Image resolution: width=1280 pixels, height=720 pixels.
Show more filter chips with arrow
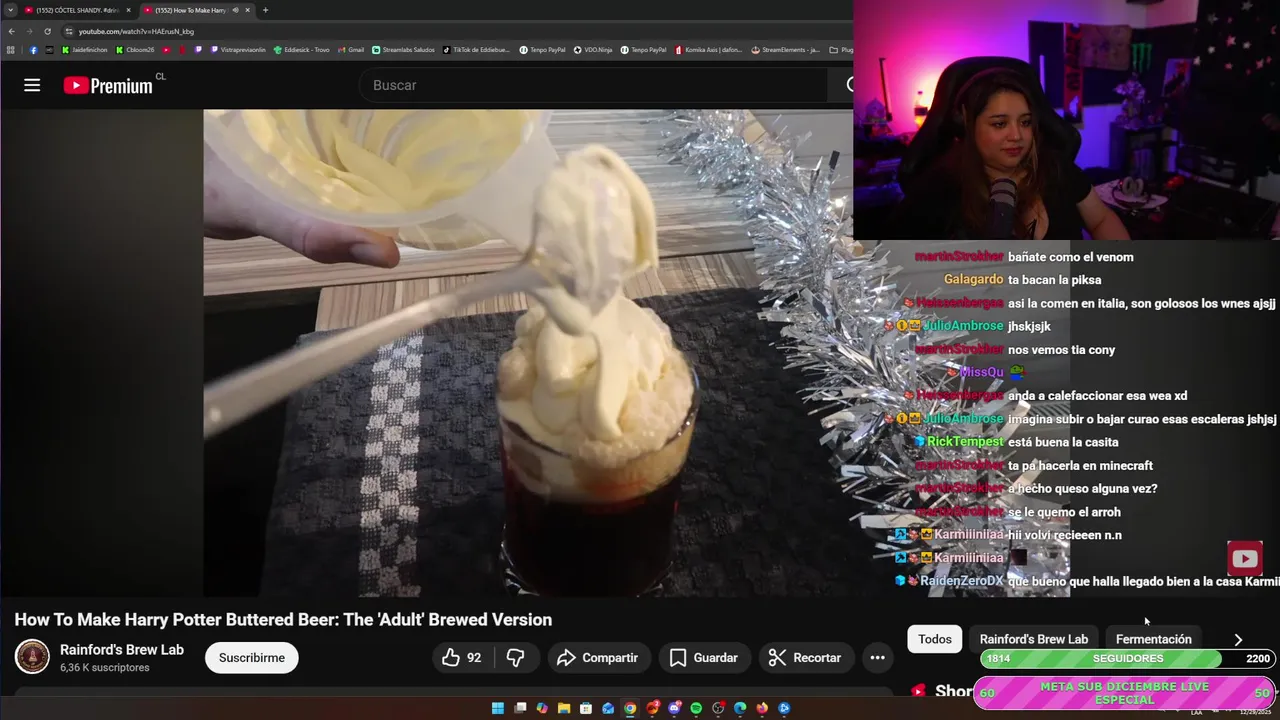1238,639
